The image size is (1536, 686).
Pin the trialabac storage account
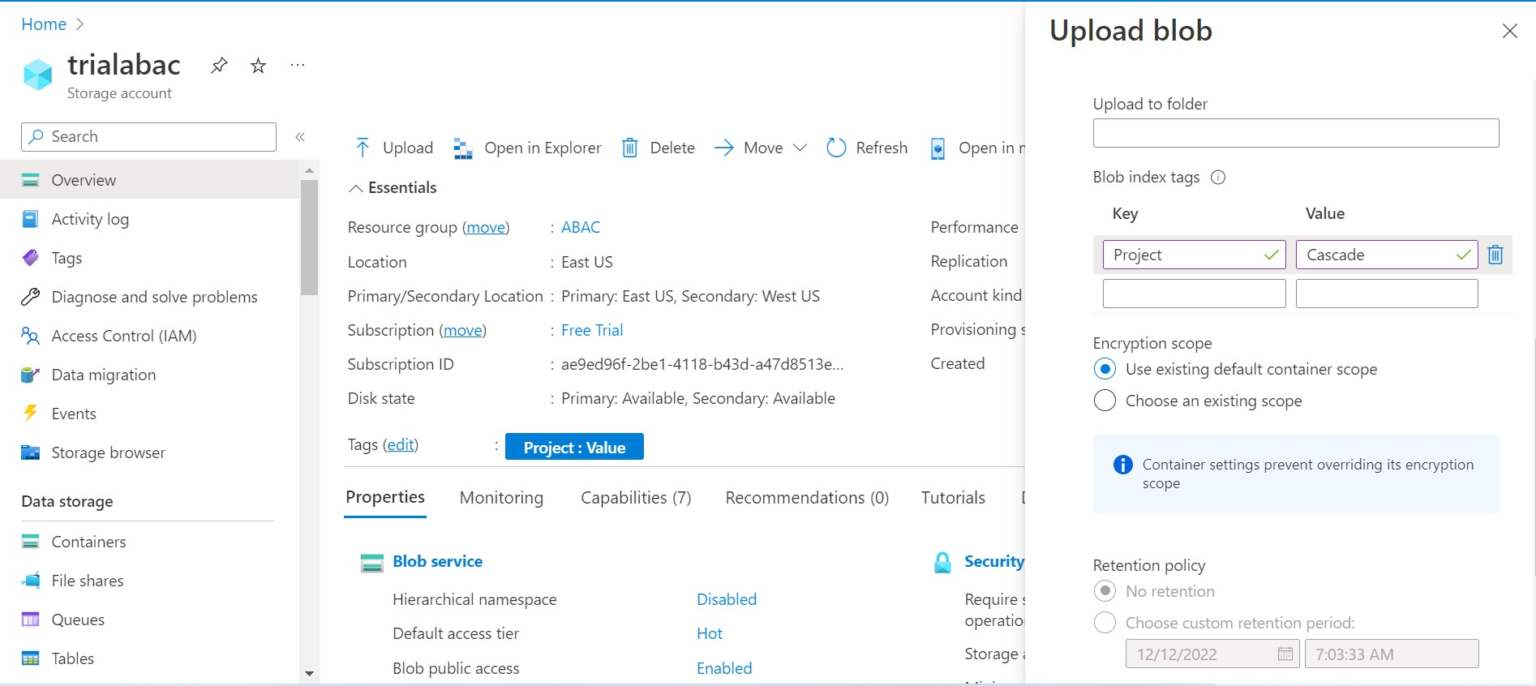[219, 65]
